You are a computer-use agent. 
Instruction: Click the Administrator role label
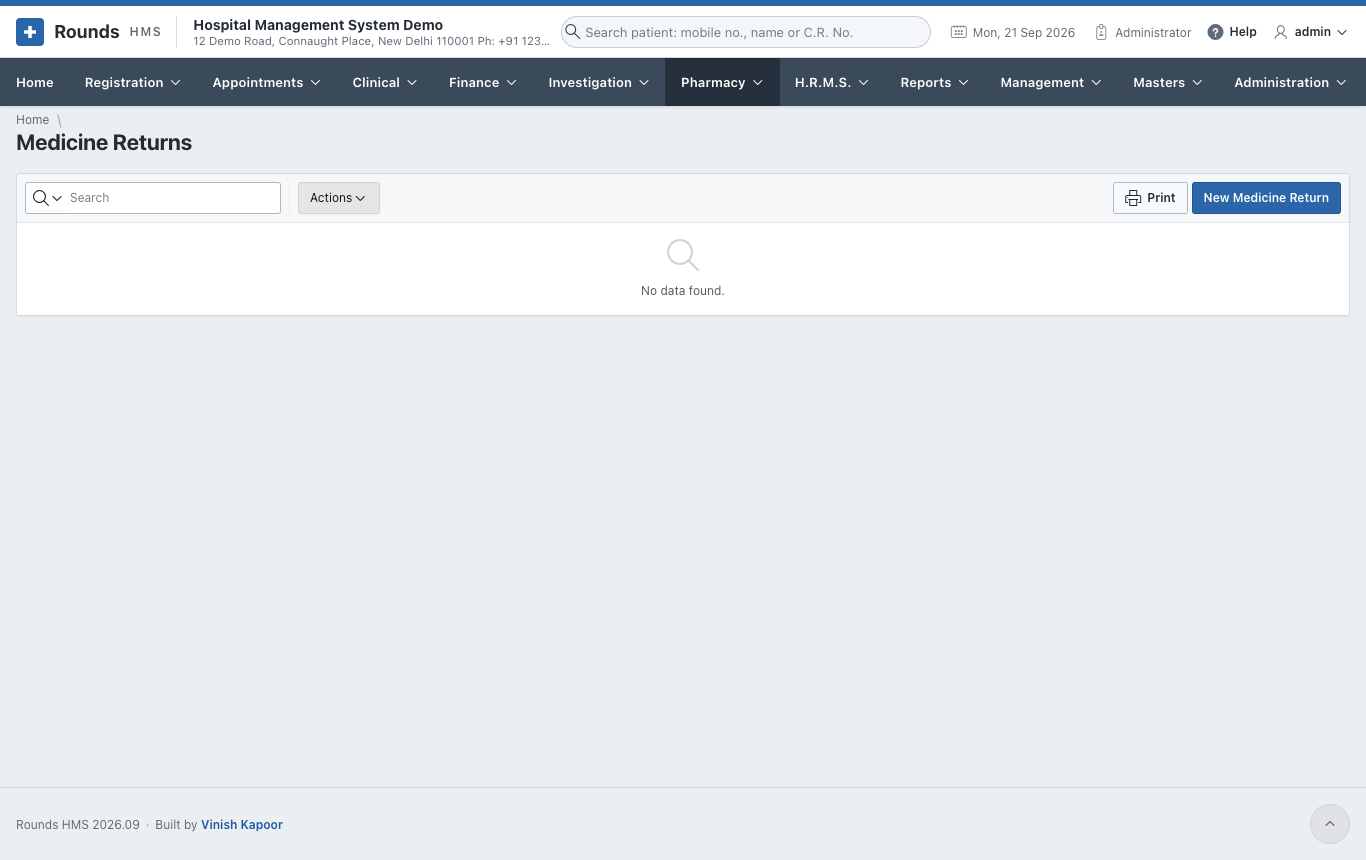1153,32
